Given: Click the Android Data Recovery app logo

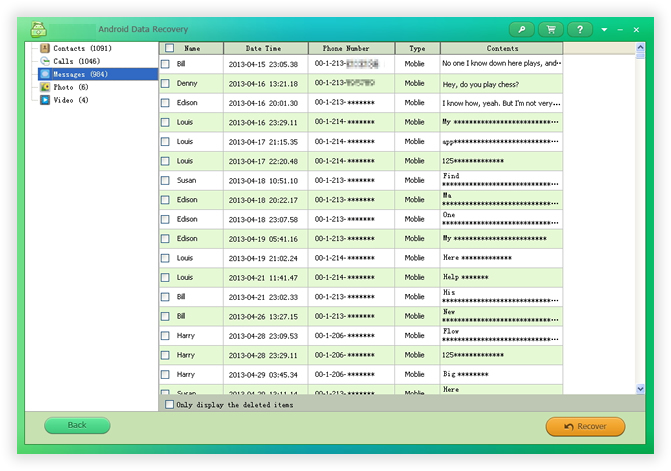Looking at the screenshot, I should [x=39, y=29].
